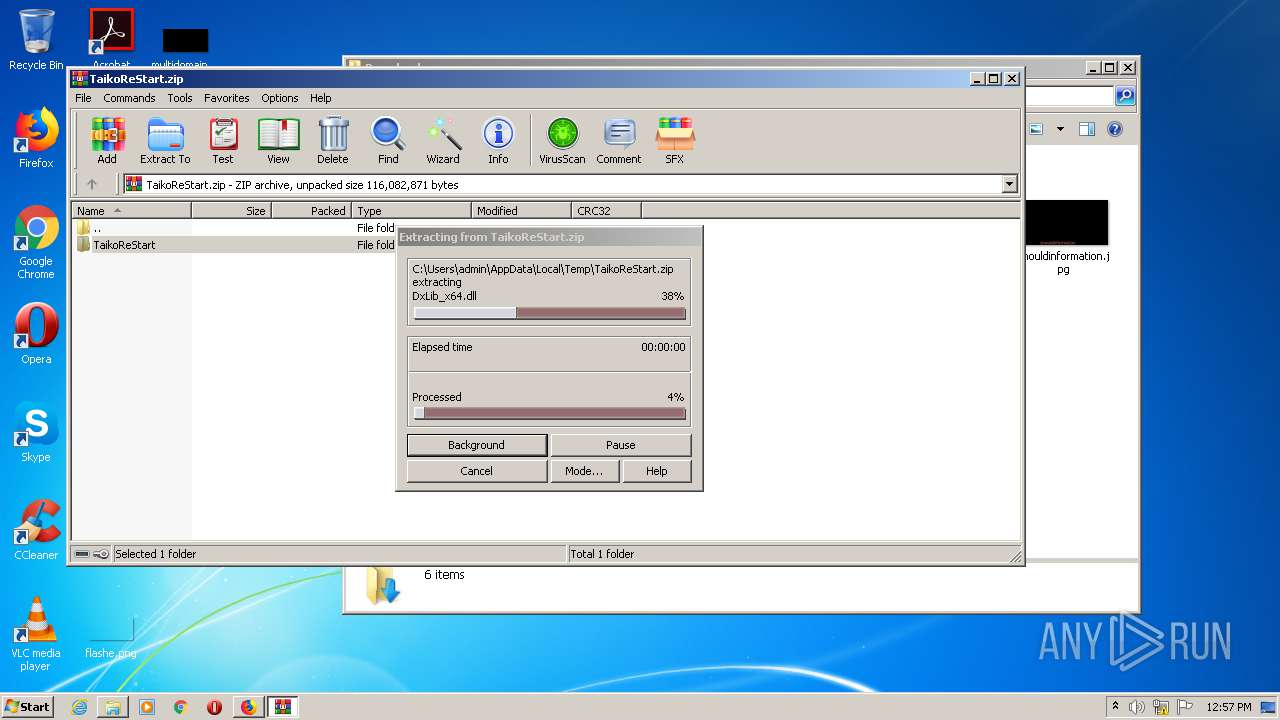The height and width of the screenshot is (720, 1280).
Task: Go up one level arrow
Action: pyautogui.click(x=92, y=184)
